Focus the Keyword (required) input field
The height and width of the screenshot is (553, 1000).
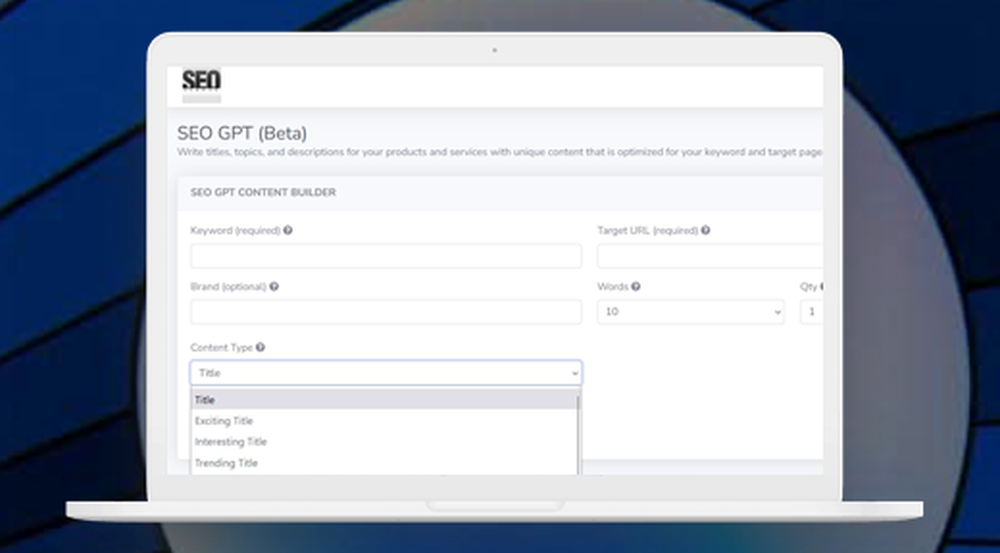pos(386,256)
